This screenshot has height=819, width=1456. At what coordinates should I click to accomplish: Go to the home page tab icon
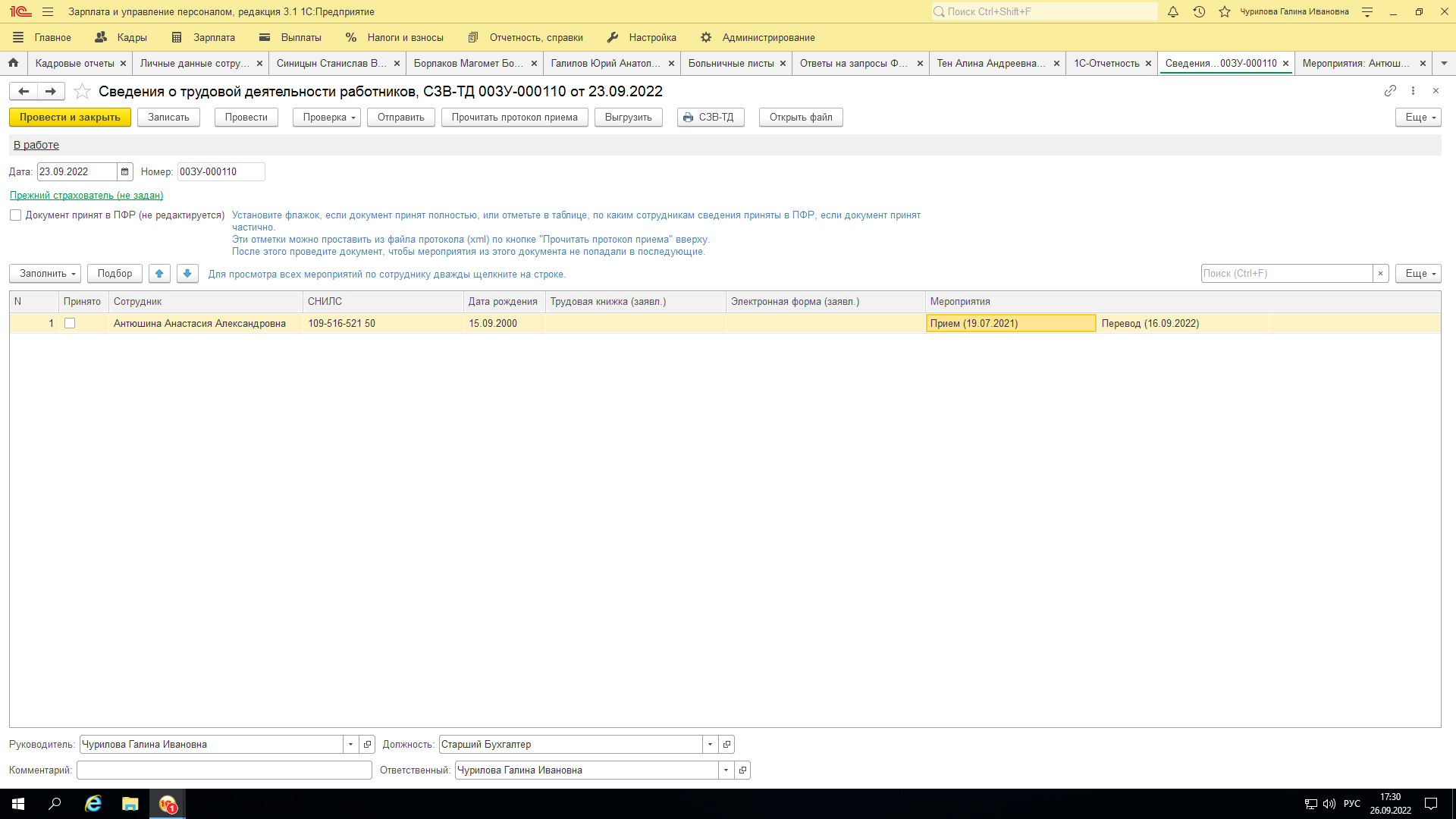[14, 63]
